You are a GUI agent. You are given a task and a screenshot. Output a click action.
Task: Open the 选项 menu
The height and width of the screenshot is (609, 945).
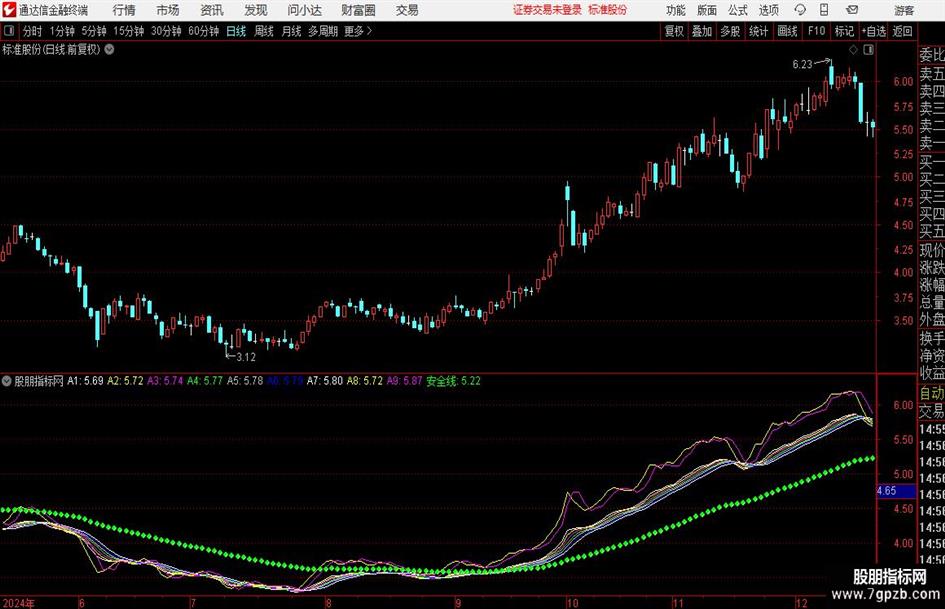pyautogui.click(x=768, y=10)
